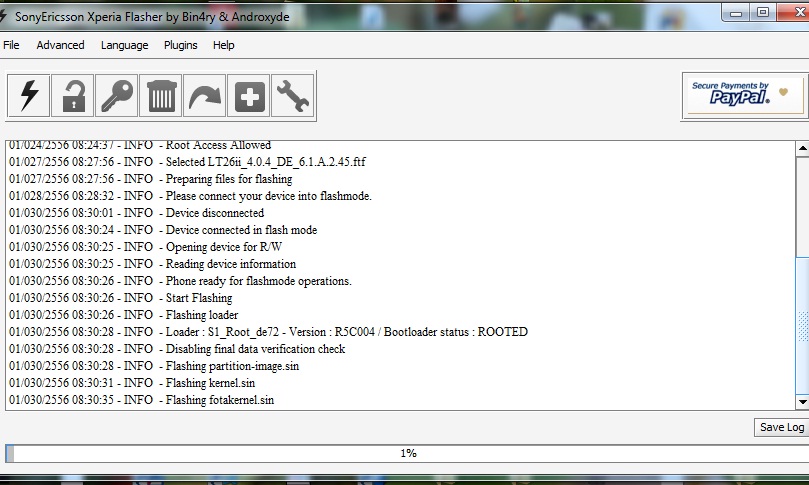Screen dimensions: 809x485
Task: Click the lightning bolt Flash icon
Action: click(28, 95)
